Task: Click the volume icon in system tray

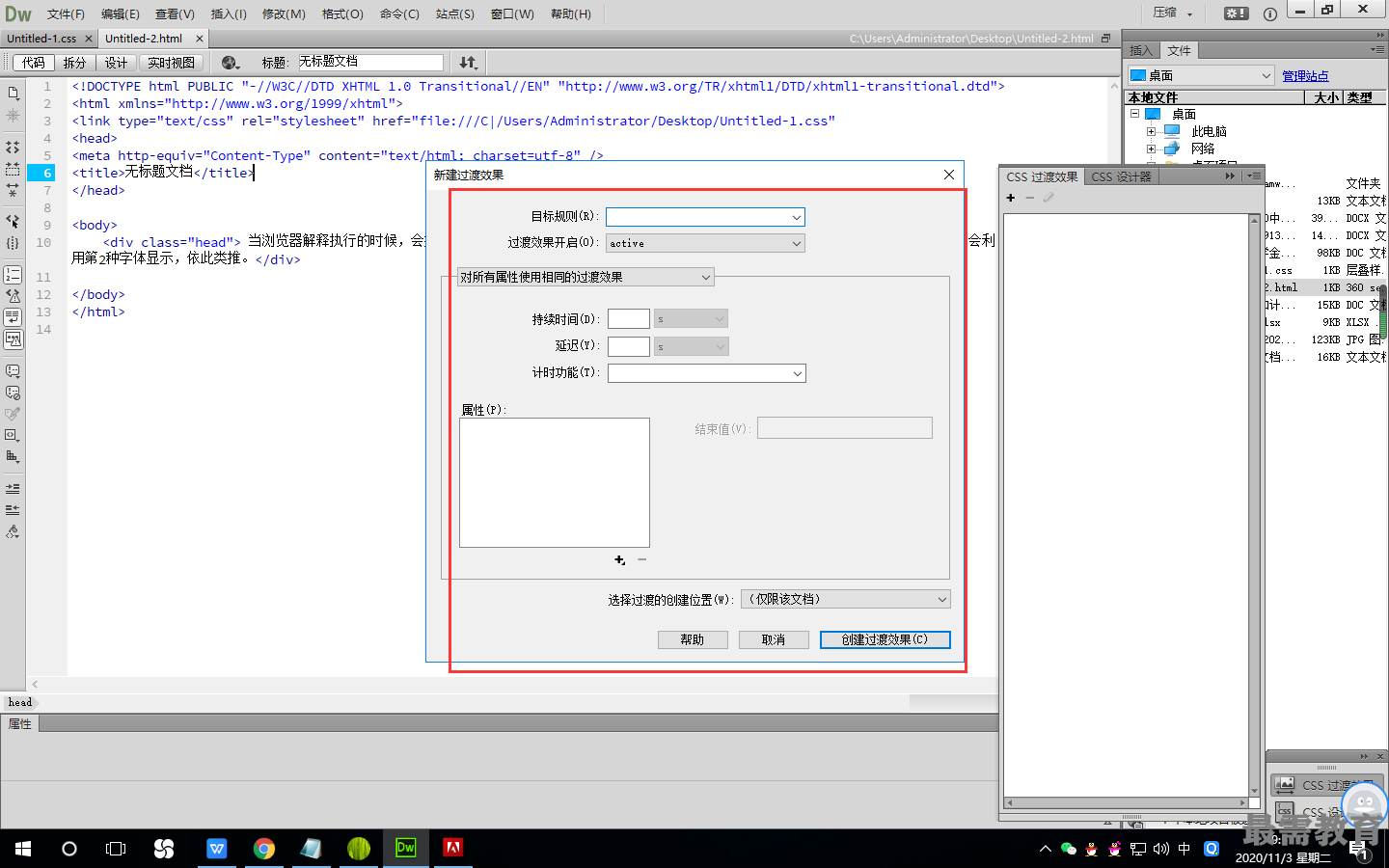Action: pos(1160,849)
